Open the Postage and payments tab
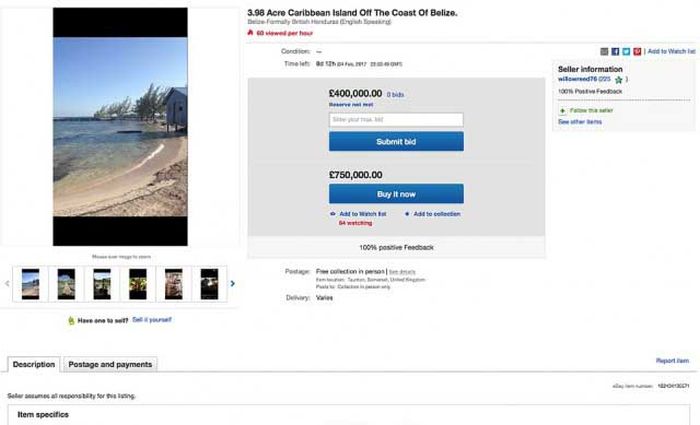 coord(110,364)
